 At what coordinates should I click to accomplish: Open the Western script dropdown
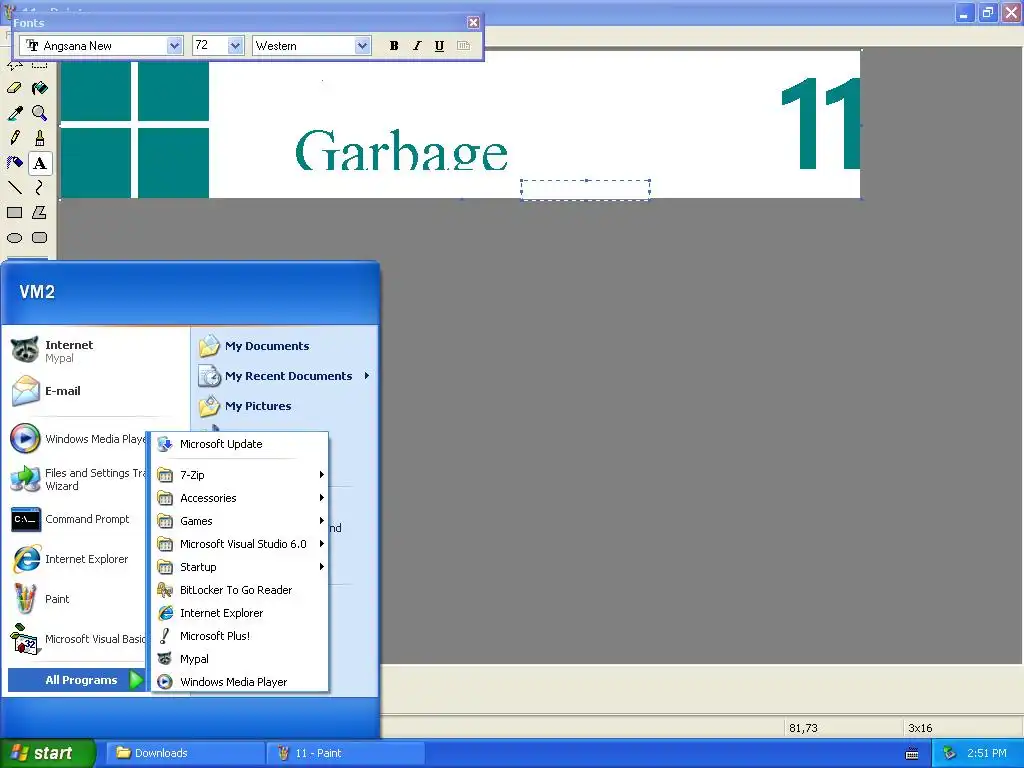tap(362, 46)
